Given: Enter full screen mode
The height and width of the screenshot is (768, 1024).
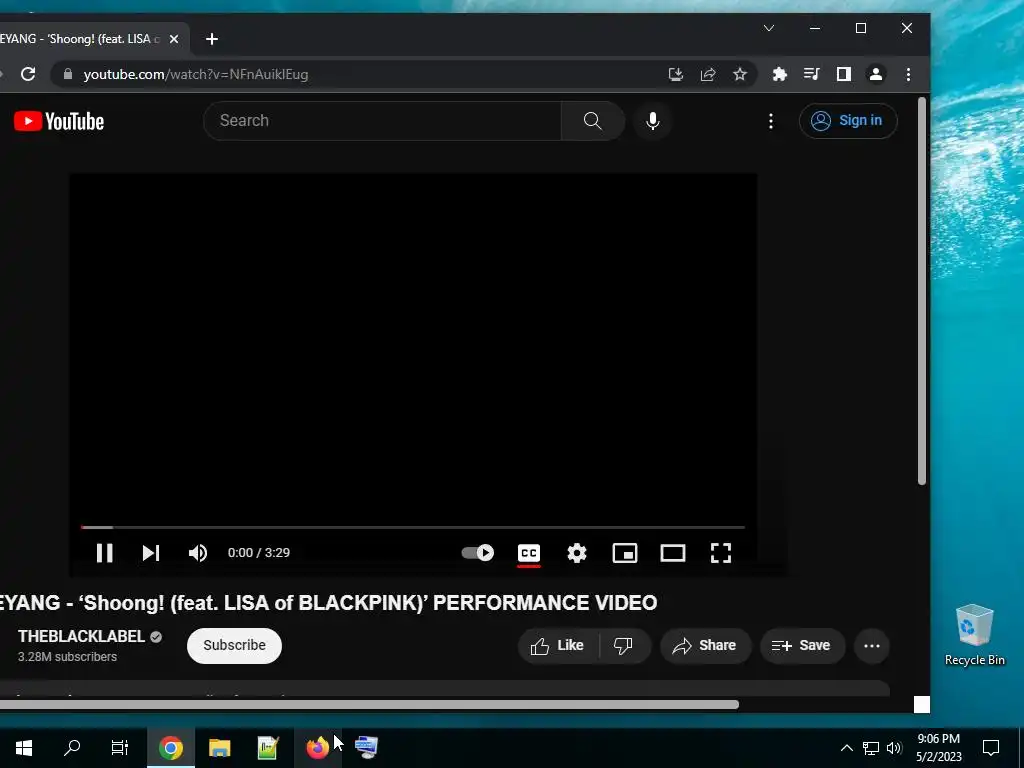Looking at the screenshot, I should click(721, 553).
